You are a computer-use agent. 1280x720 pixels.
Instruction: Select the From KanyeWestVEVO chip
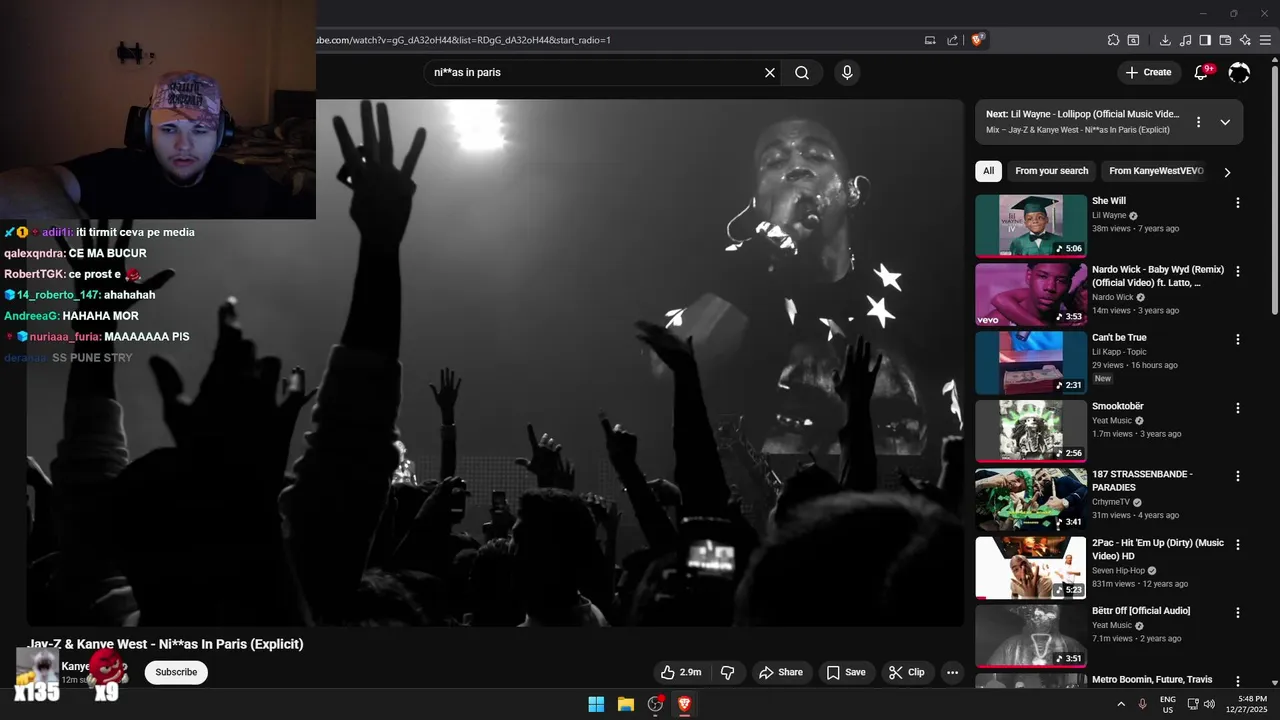pyautogui.click(x=1156, y=171)
